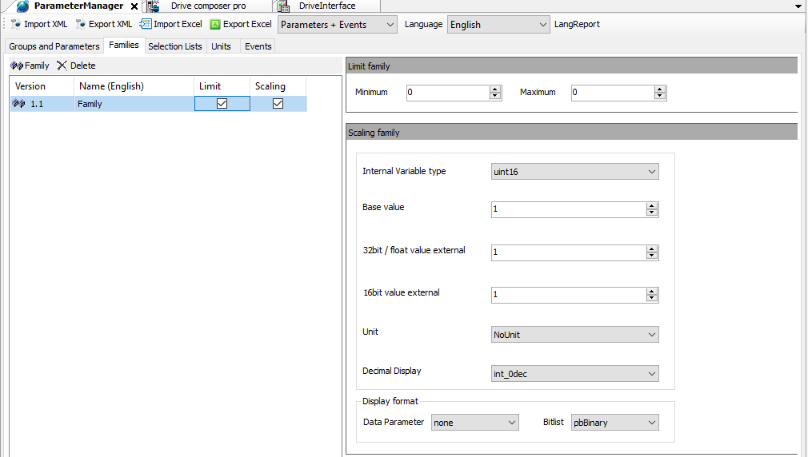Open the Groups and Parameters tab

(x=54, y=46)
